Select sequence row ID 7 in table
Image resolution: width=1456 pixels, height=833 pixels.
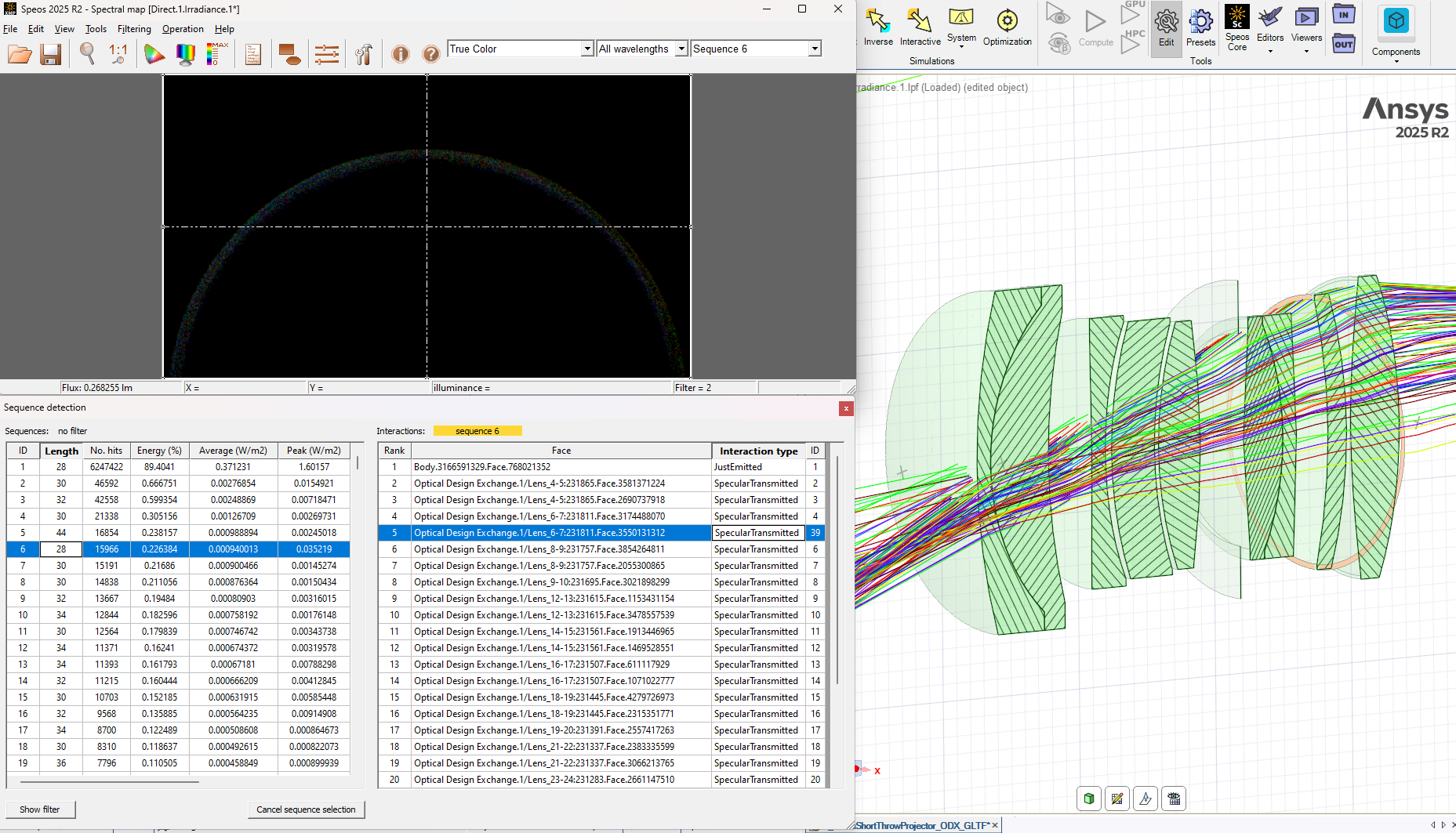tap(178, 566)
